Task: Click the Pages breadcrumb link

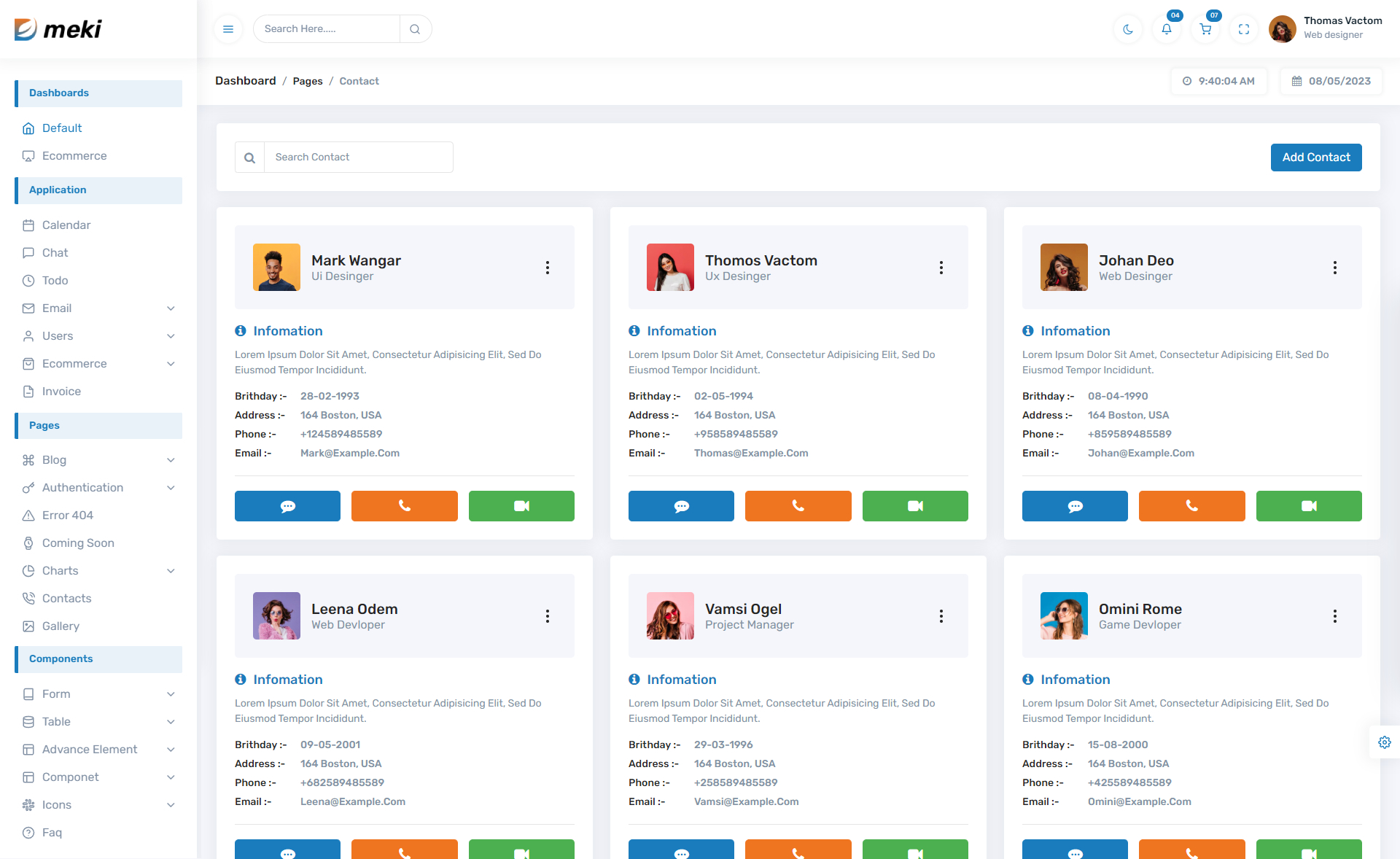Action: tap(307, 81)
